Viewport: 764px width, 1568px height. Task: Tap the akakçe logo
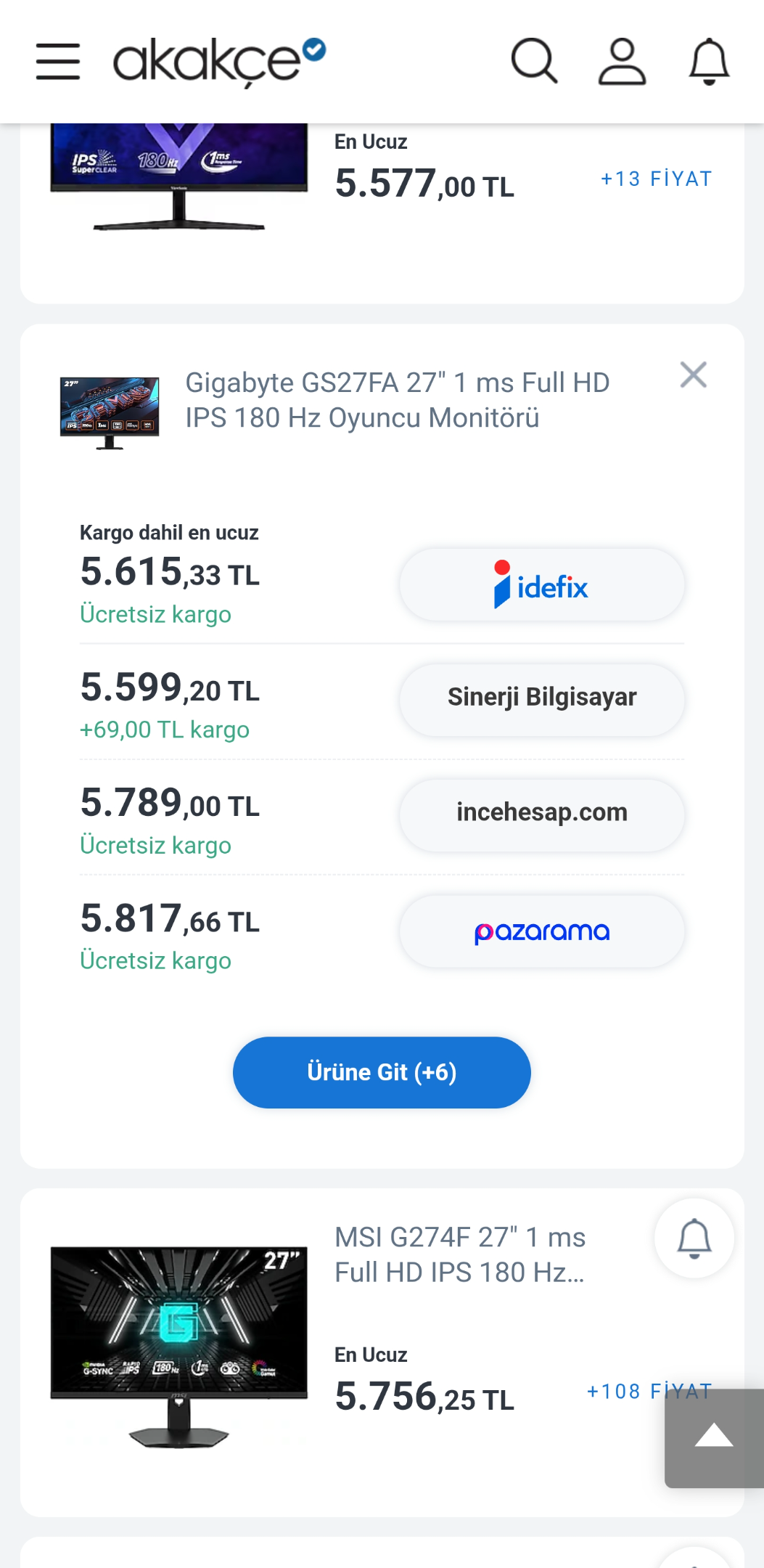coord(219,62)
